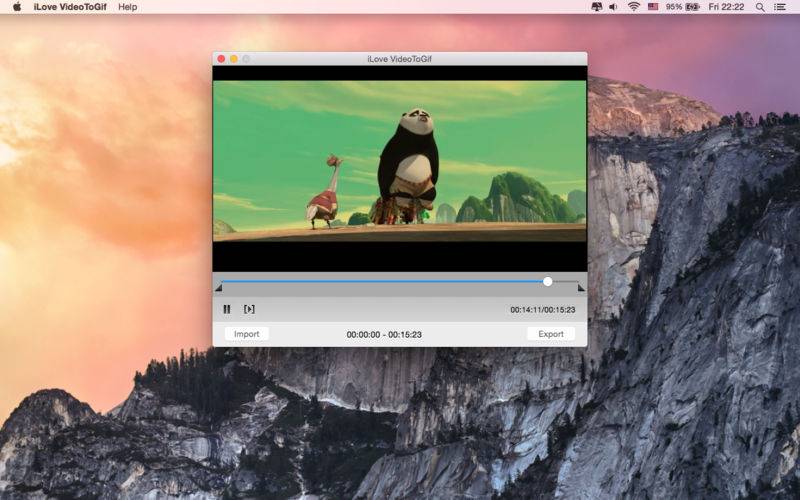The width and height of the screenshot is (800, 500).
Task: Close the iLove VideoToGif window
Action: pos(221,59)
